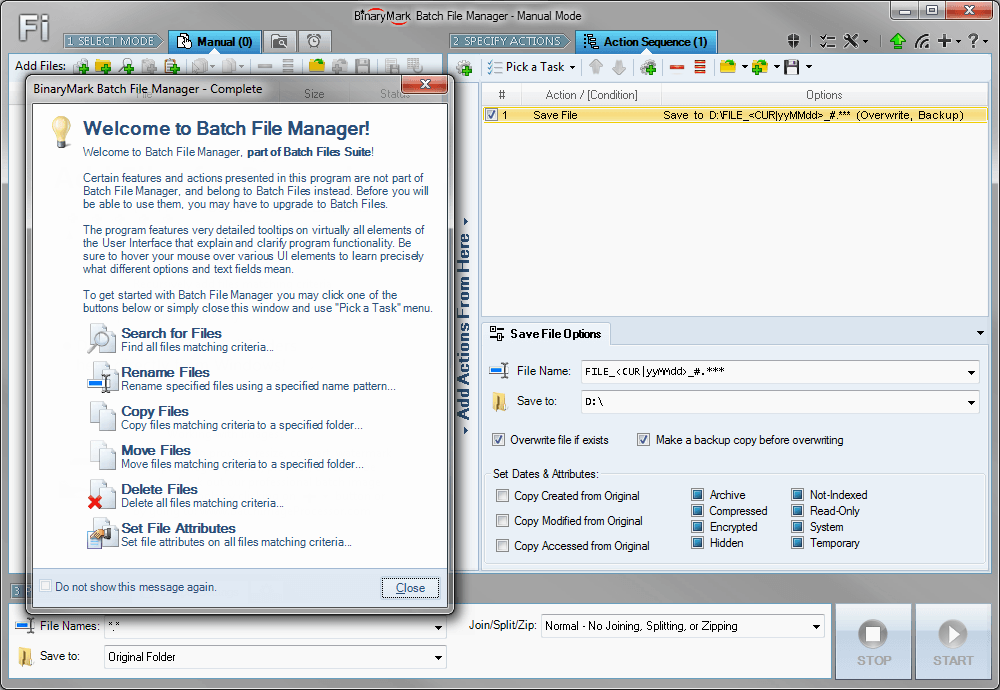Click the green Upgrade arrow icon
This screenshot has width=1000, height=690.
coord(898,41)
